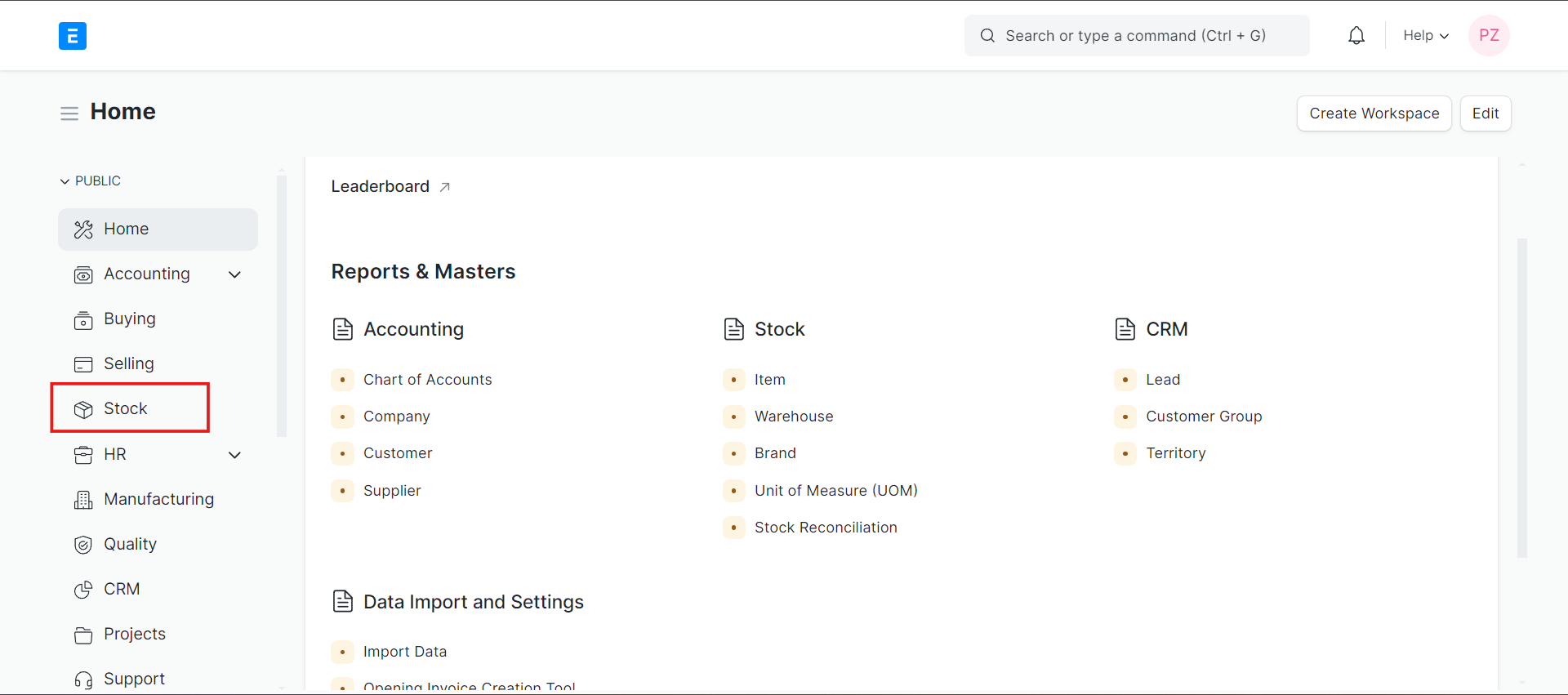Click the Support sidebar headset icon
The image size is (1568, 695).
pos(83,679)
